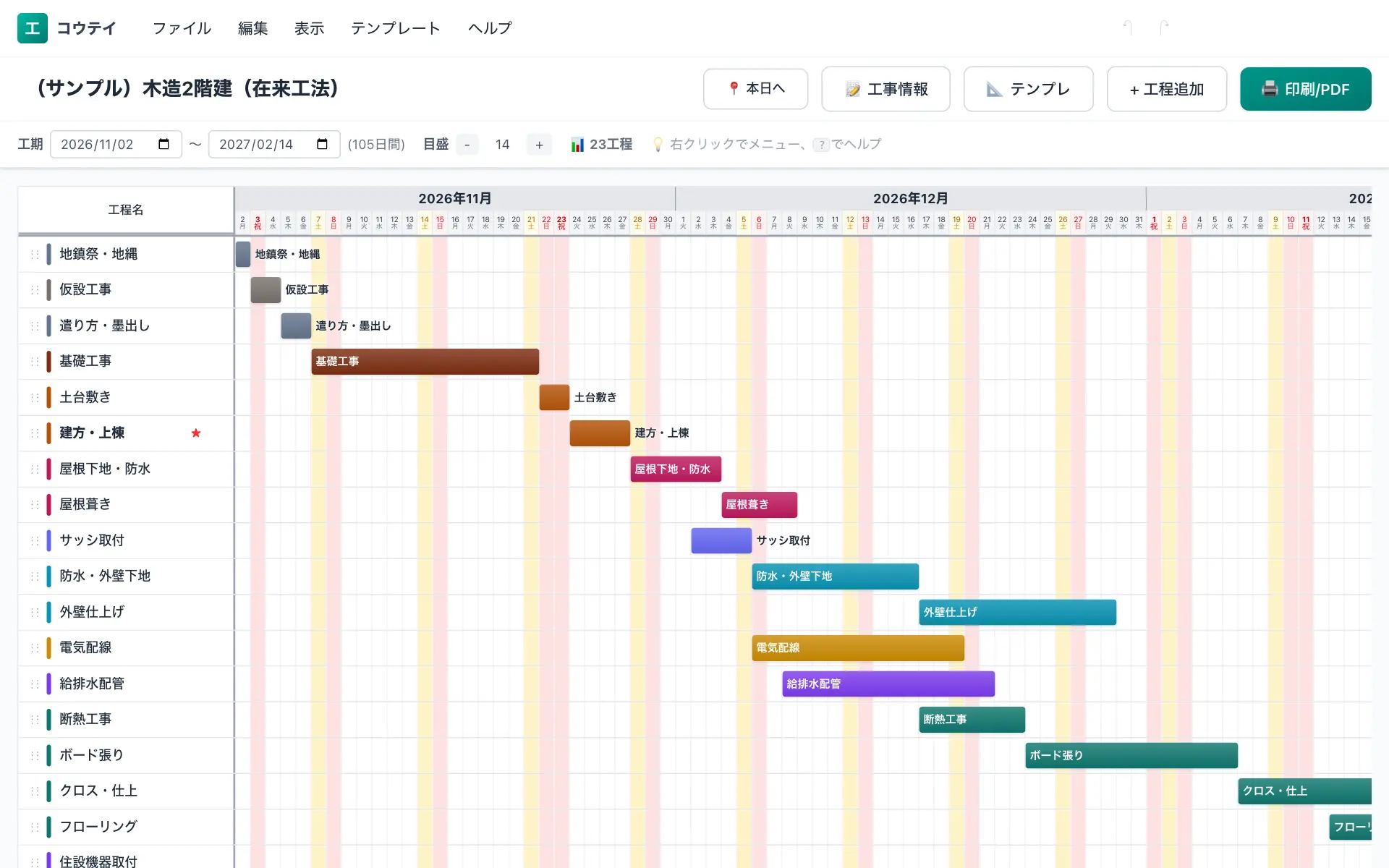Click the コウテイ app logo icon
The height and width of the screenshot is (868, 1389).
point(33,28)
